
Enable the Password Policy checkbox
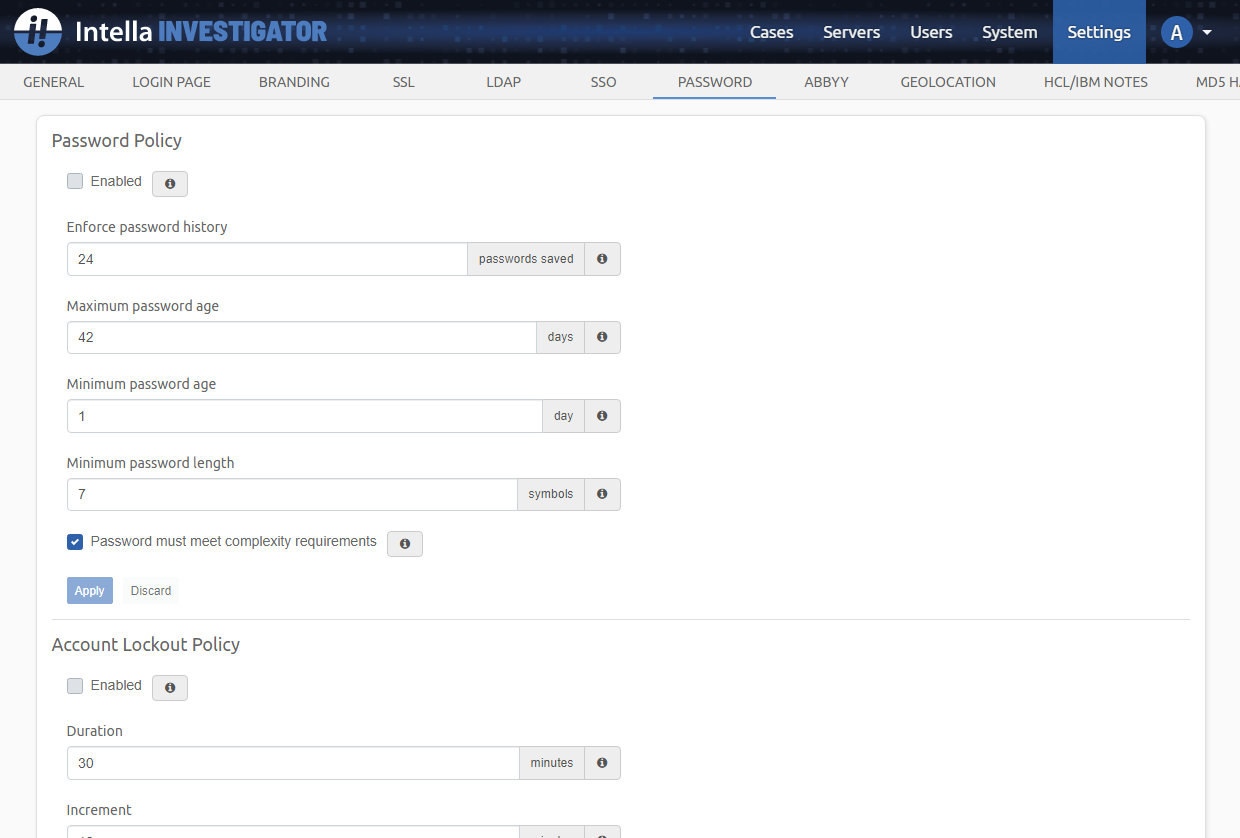pyautogui.click(x=74, y=181)
